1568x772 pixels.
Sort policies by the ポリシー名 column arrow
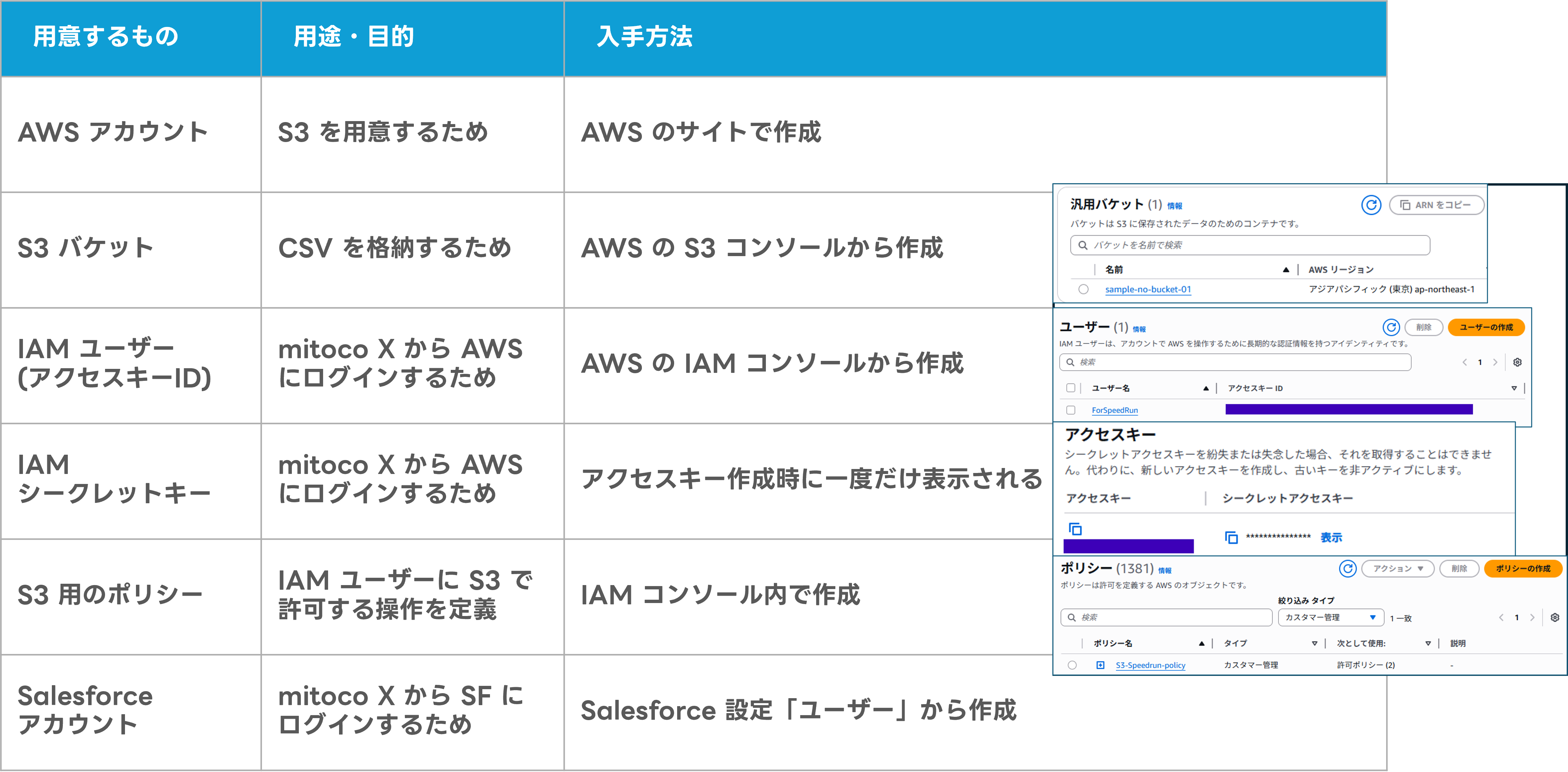pos(1201,644)
